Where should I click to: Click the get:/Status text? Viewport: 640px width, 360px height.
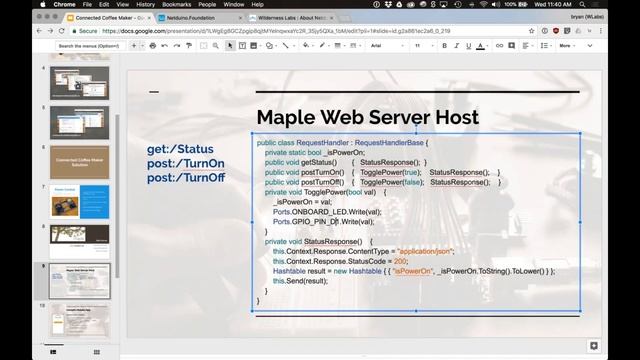click(x=180, y=149)
